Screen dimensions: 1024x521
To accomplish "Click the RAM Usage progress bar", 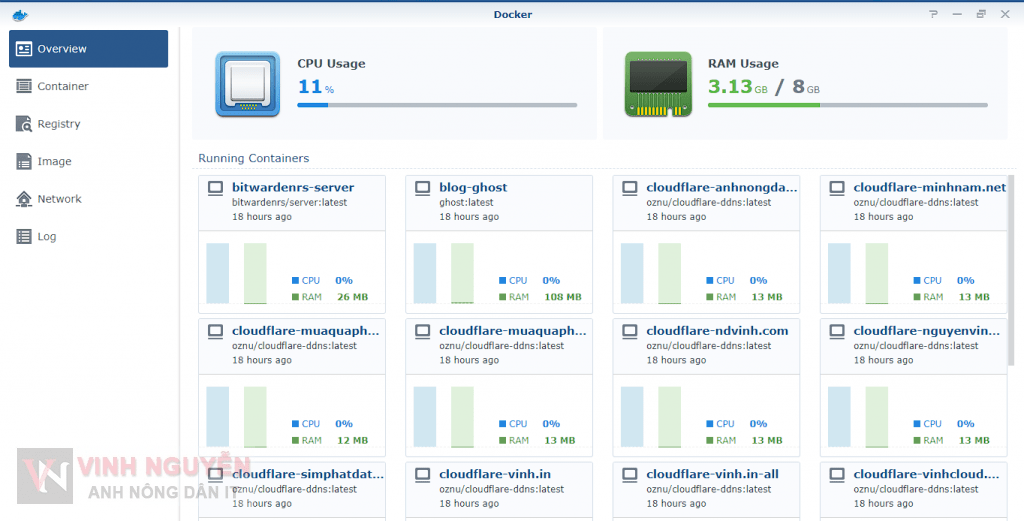I will (x=847, y=105).
